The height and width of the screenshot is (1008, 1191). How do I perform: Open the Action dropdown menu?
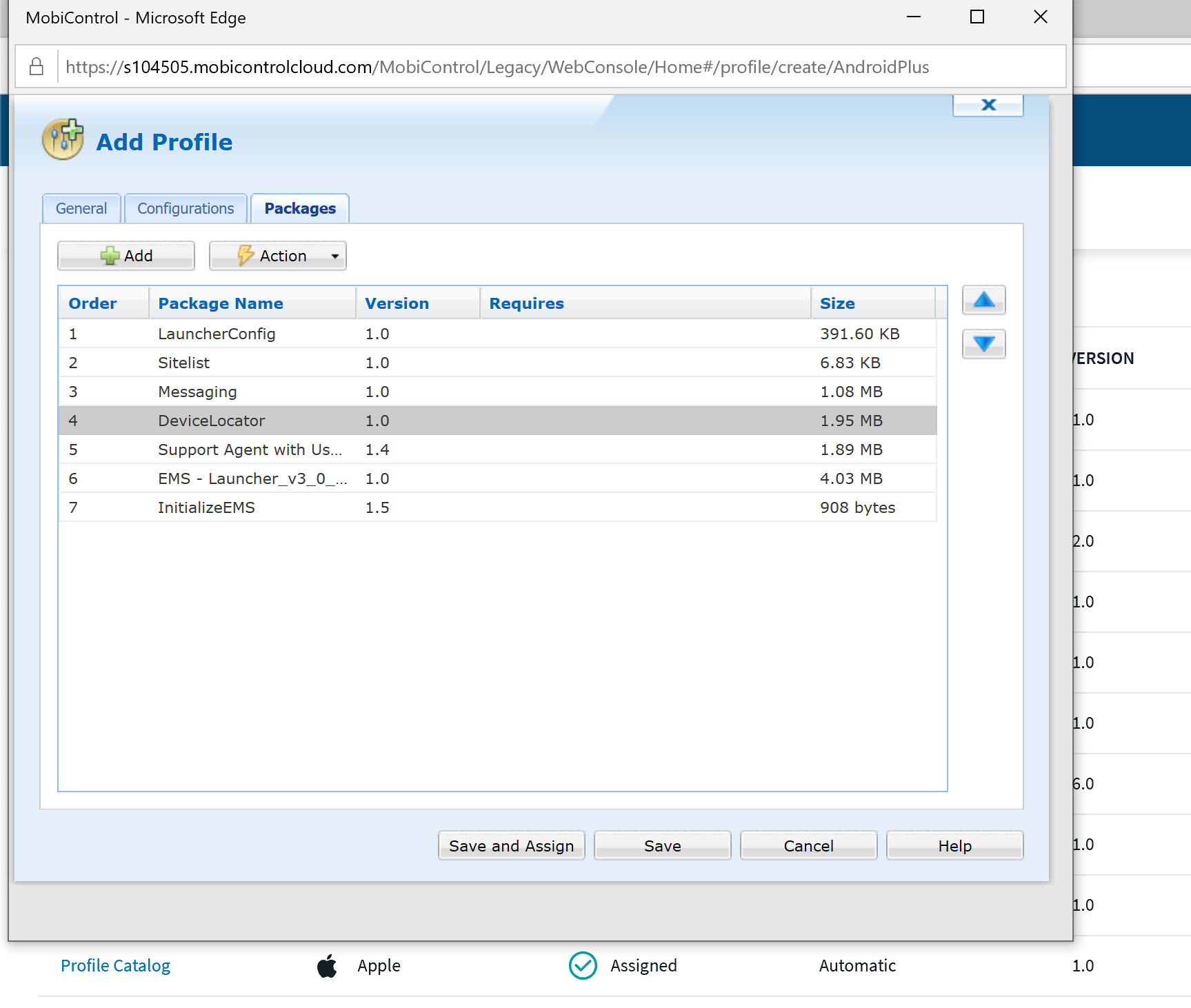pyautogui.click(x=278, y=256)
